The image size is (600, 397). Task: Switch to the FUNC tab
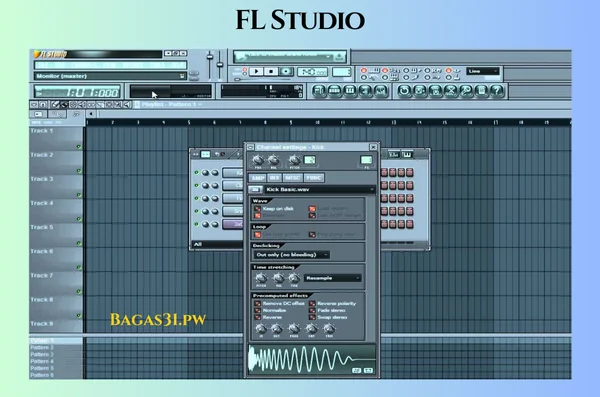click(x=314, y=178)
